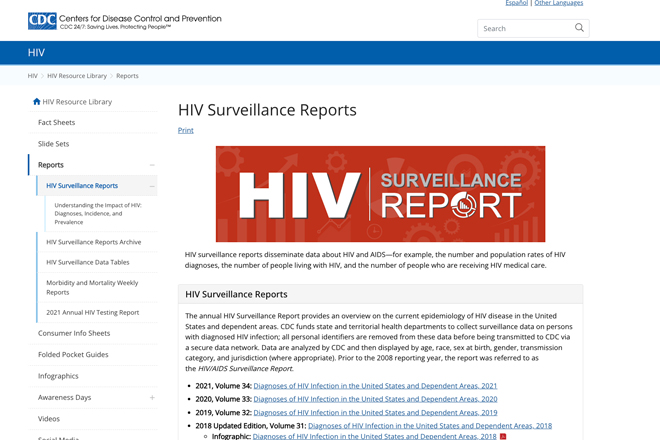The height and width of the screenshot is (440, 660).
Task: Click the PDF icon after the 2018 infographic link
Action: tap(503, 437)
